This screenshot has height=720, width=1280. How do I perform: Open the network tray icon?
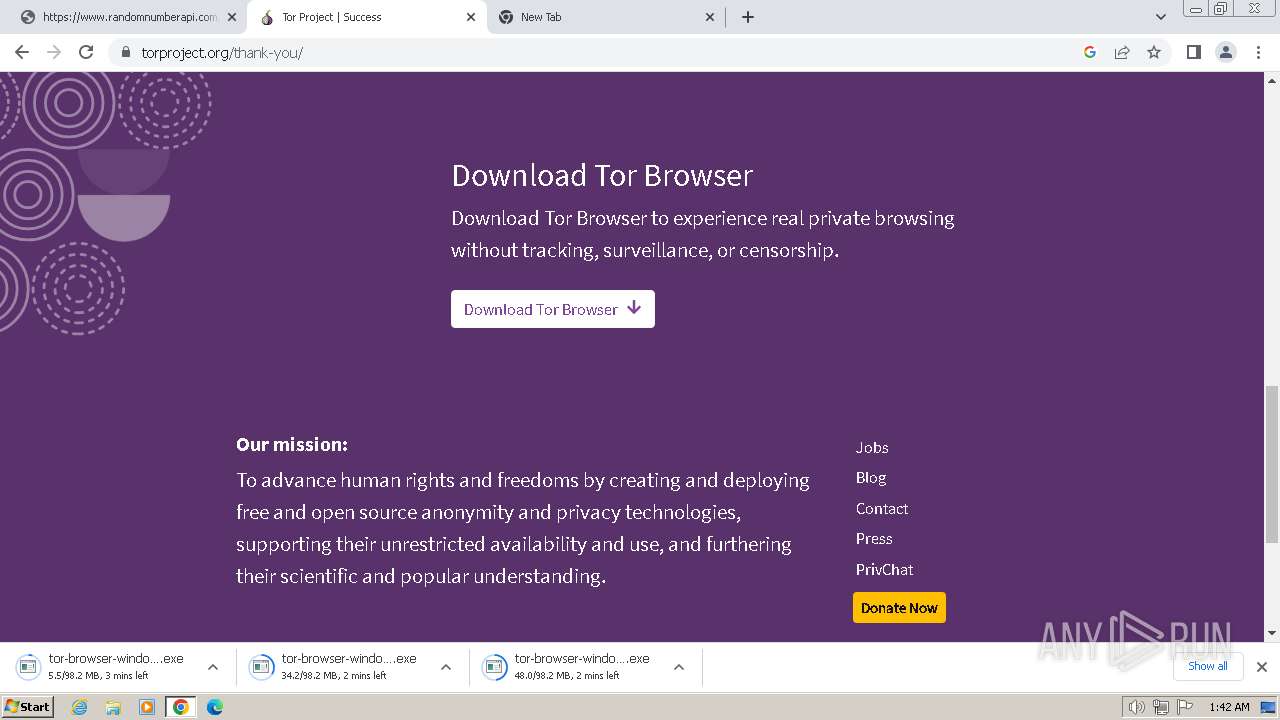(x=1161, y=707)
